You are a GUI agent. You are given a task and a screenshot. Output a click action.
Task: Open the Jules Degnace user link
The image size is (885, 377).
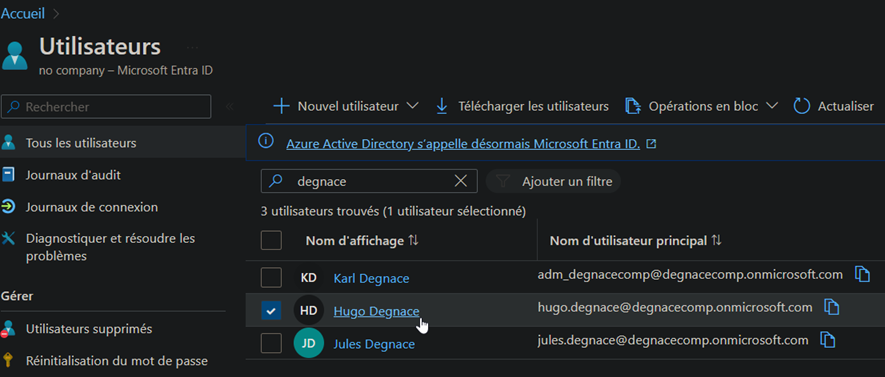tap(374, 344)
